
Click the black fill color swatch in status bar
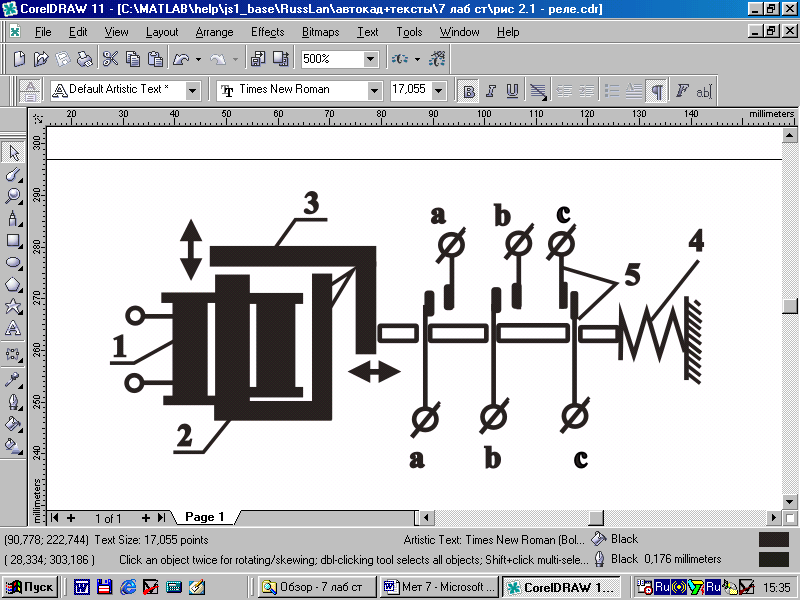tap(773, 540)
